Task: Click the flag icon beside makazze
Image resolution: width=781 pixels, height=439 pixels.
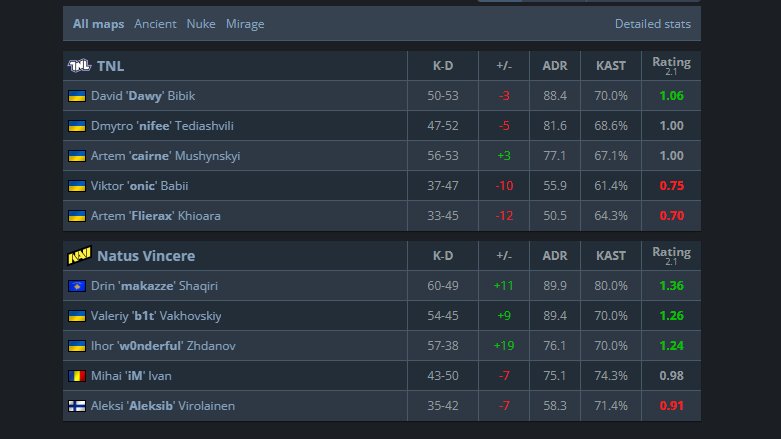Action: pyautogui.click(x=76, y=286)
